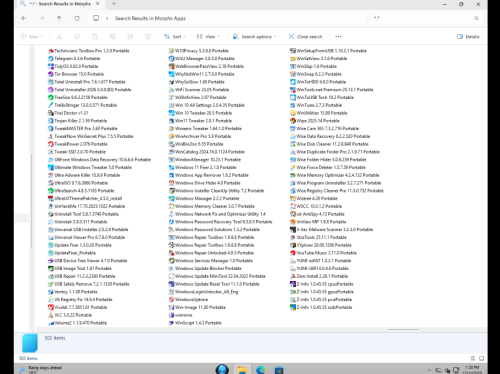Select the Zero Install Portable icon

click(293, 276)
